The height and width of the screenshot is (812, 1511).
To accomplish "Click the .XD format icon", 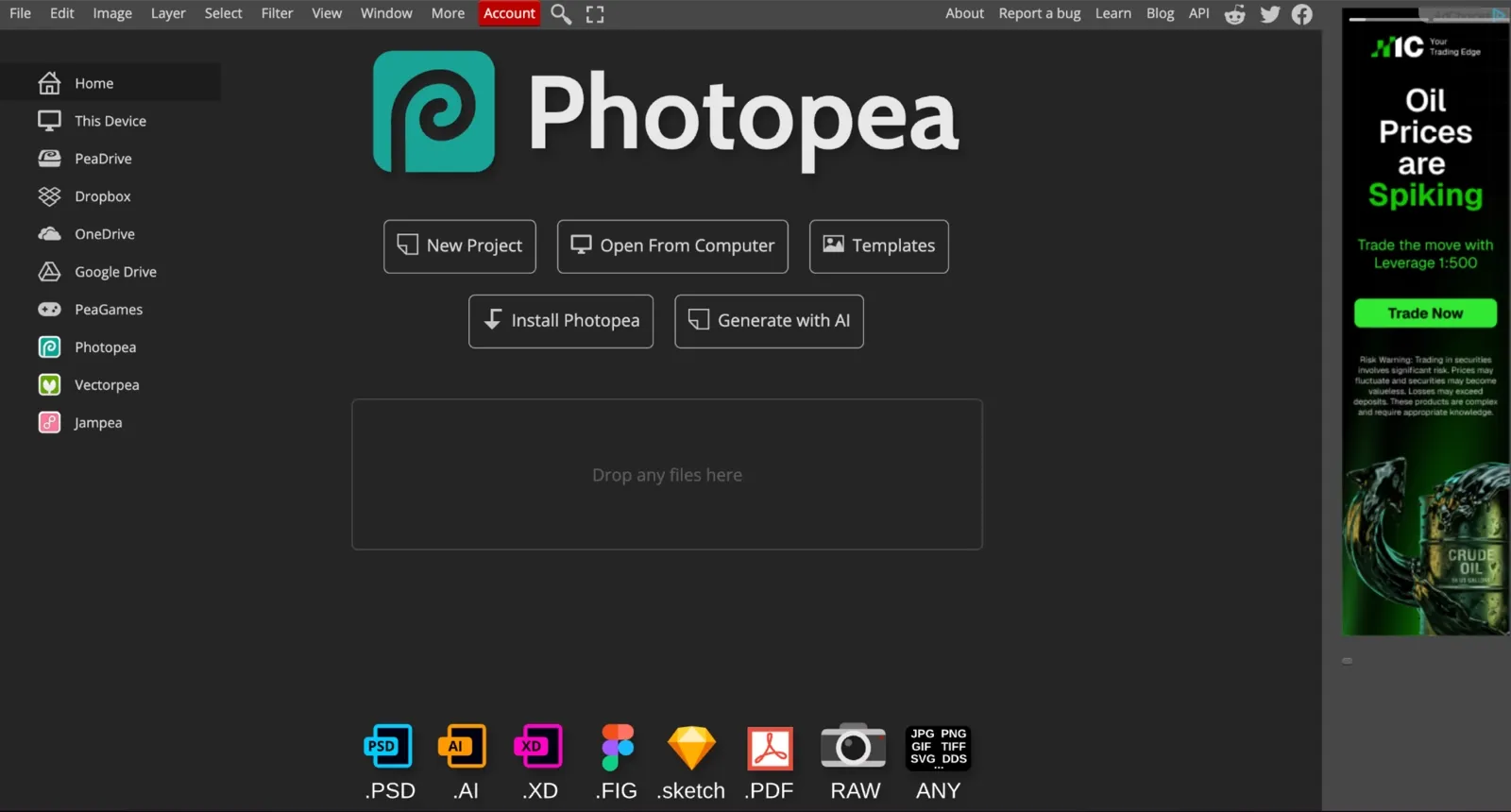I will coord(538,747).
